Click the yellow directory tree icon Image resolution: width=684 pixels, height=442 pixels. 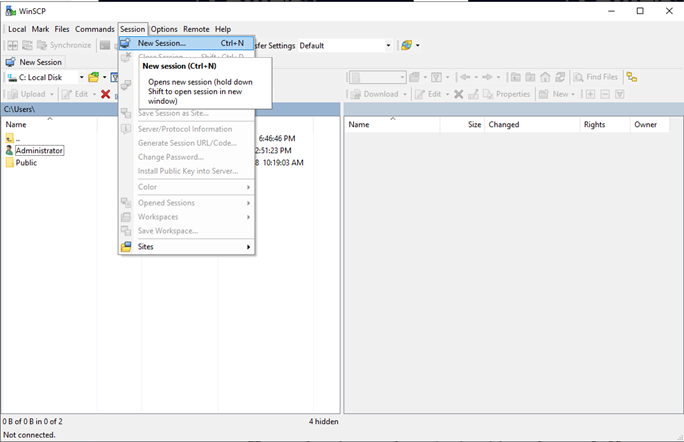click(x=632, y=77)
